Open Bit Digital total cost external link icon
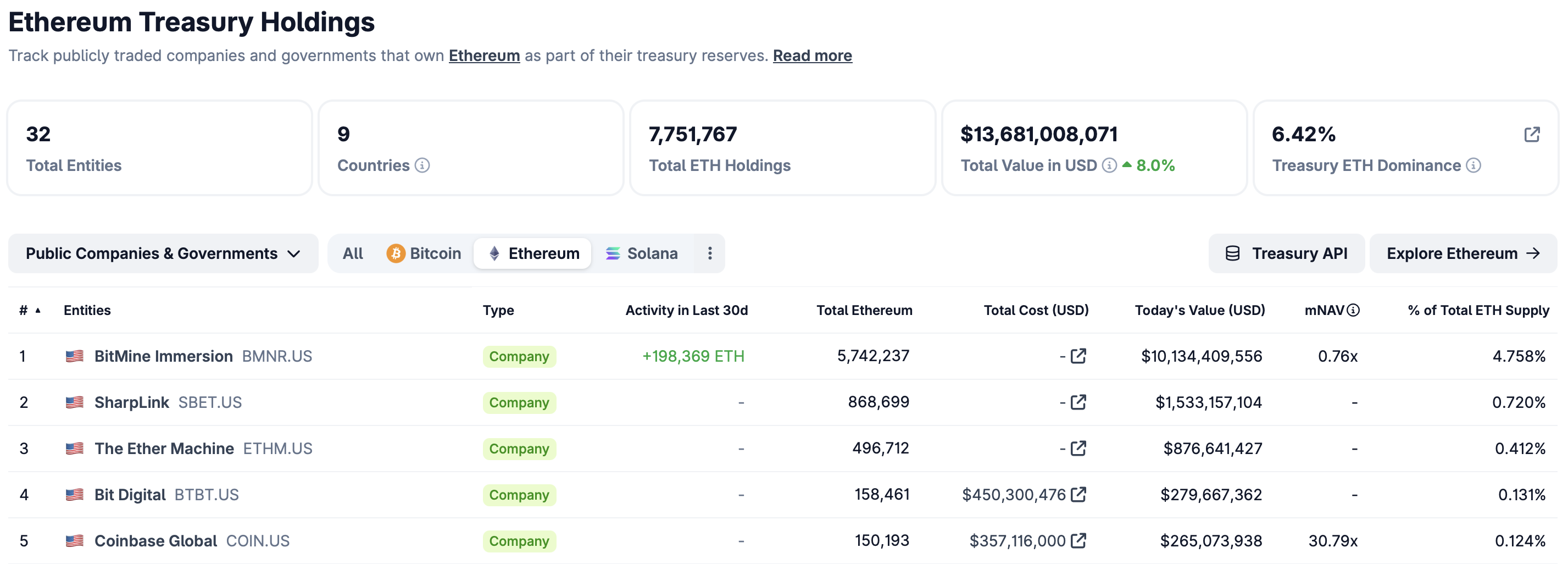 (x=1078, y=495)
